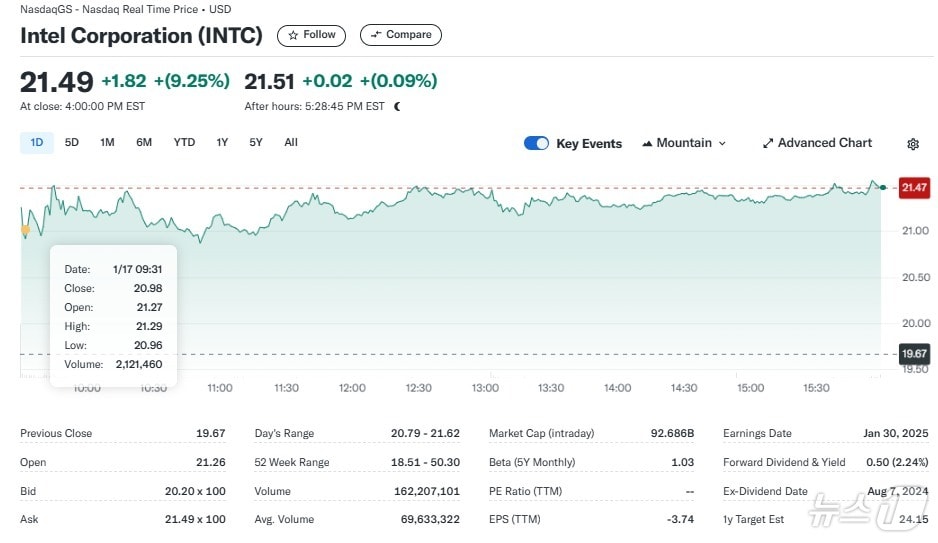The width and height of the screenshot is (938, 543).
Task: Select the 1Y time range
Action: [222, 143]
